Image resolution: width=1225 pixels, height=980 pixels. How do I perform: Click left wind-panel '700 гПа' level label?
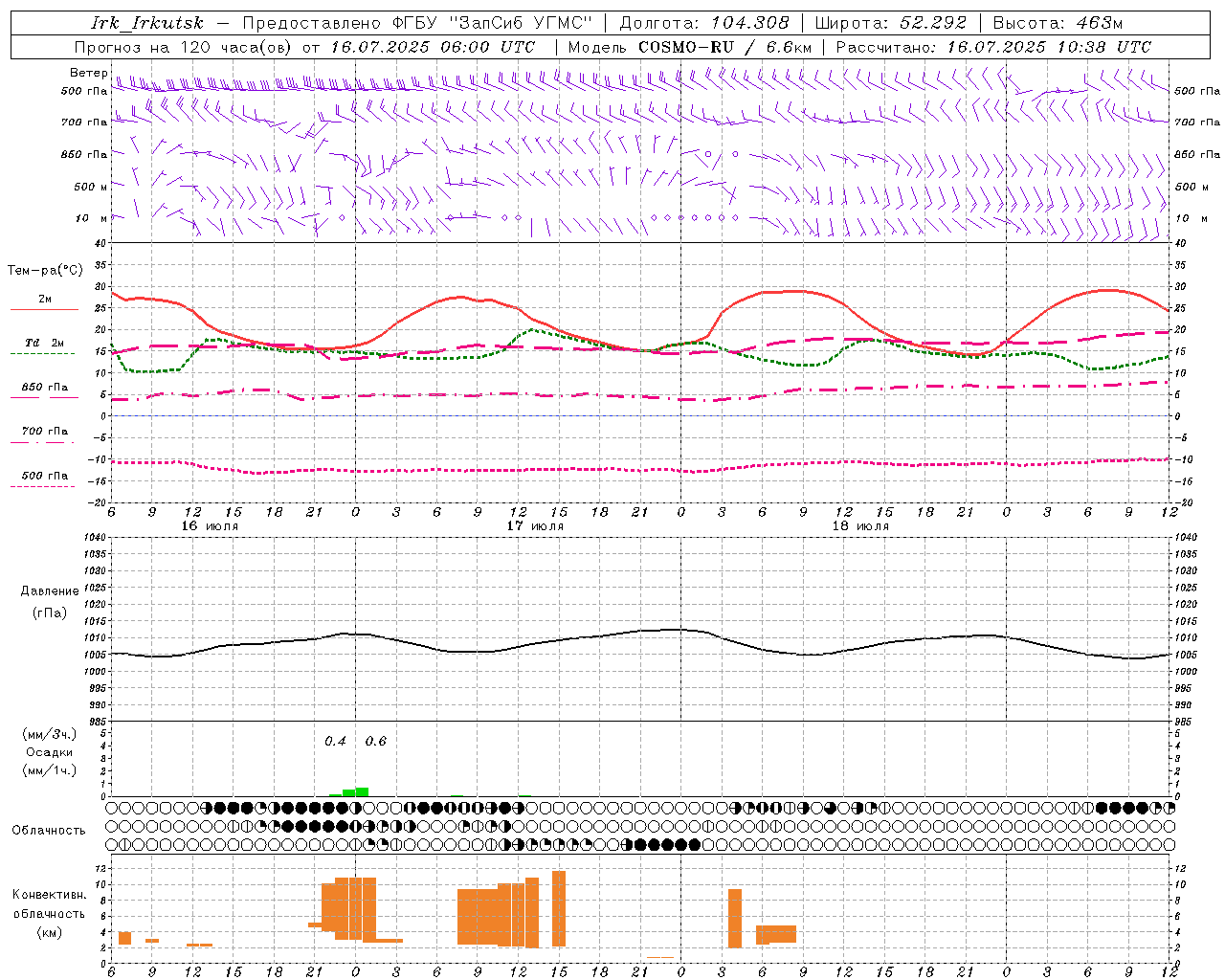(84, 122)
